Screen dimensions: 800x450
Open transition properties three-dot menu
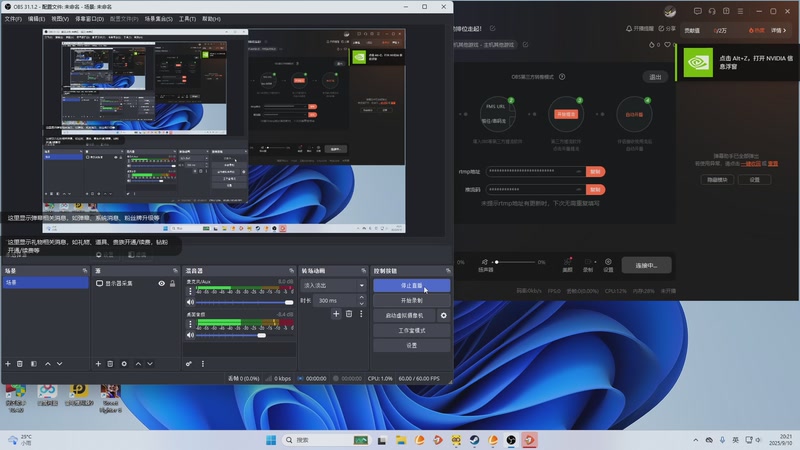(361, 314)
